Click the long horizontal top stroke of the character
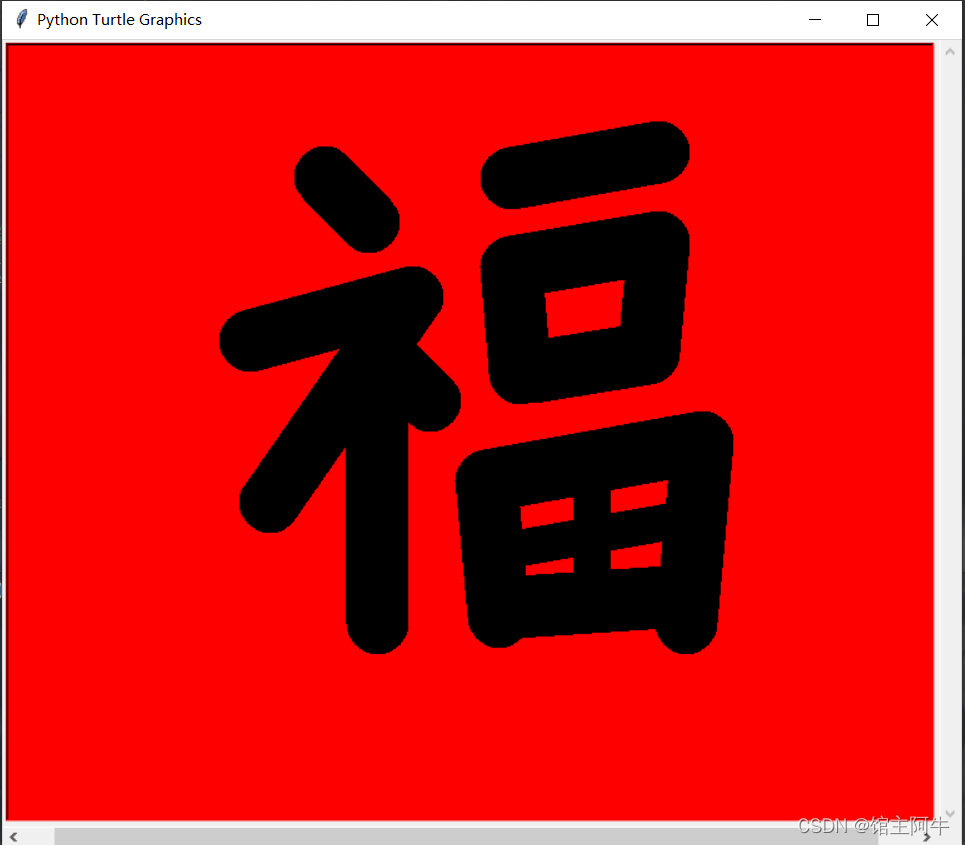 click(x=585, y=165)
